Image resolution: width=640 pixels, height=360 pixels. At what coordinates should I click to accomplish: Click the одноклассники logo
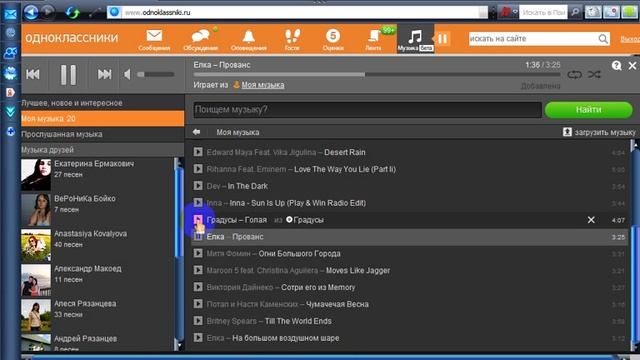click(72, 38)
